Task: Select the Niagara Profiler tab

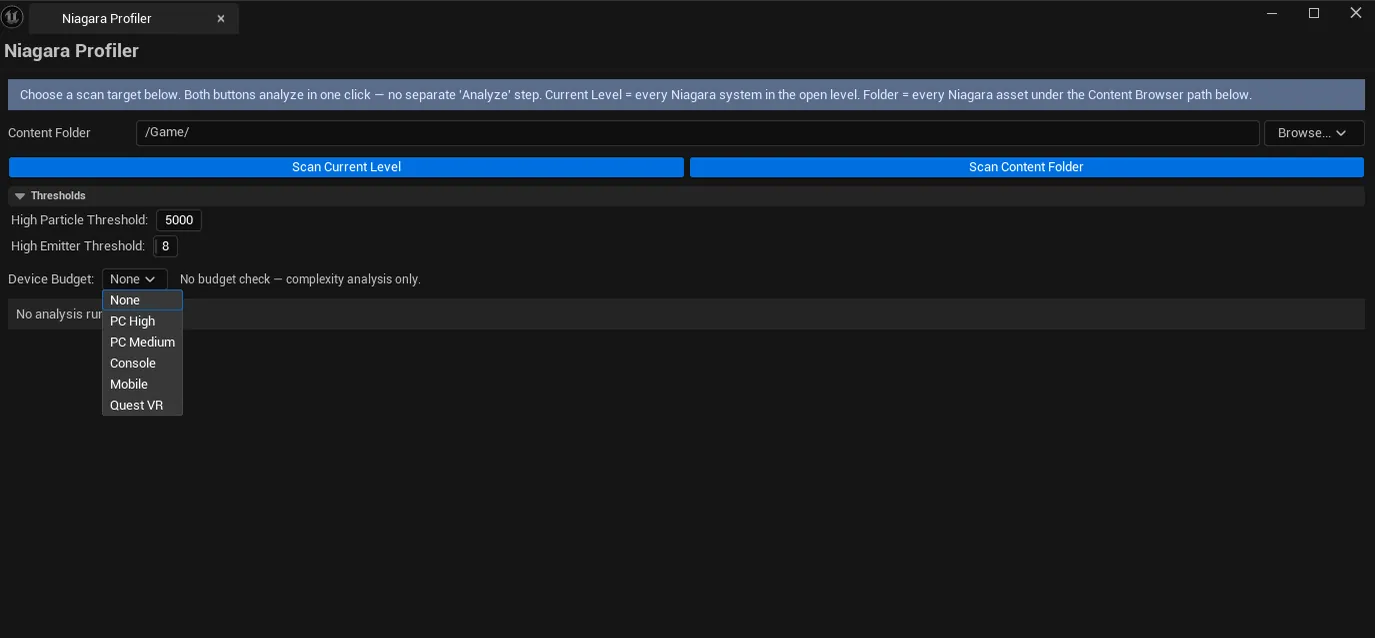Action: pos(134,19)
